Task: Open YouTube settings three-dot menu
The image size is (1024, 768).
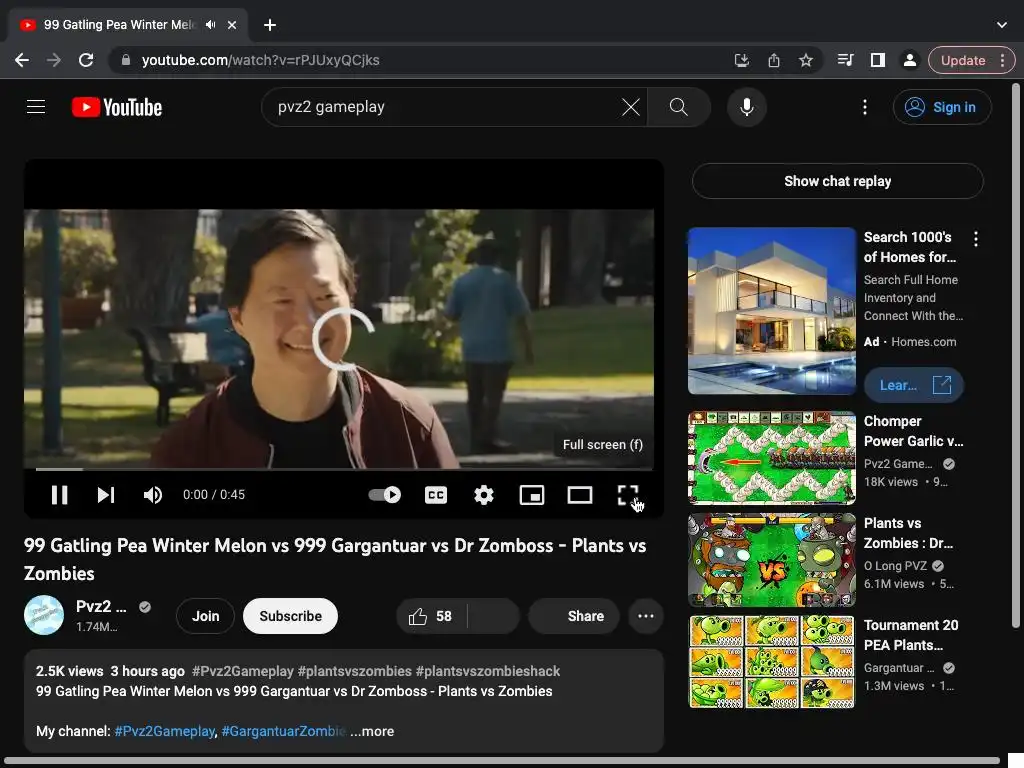Action: click(865, 106)
